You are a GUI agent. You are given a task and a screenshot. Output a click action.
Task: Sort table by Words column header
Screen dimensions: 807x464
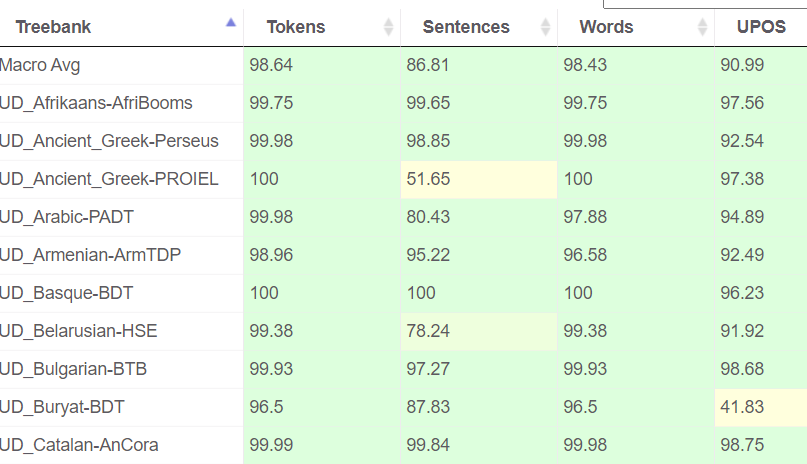tap(606, 27)
